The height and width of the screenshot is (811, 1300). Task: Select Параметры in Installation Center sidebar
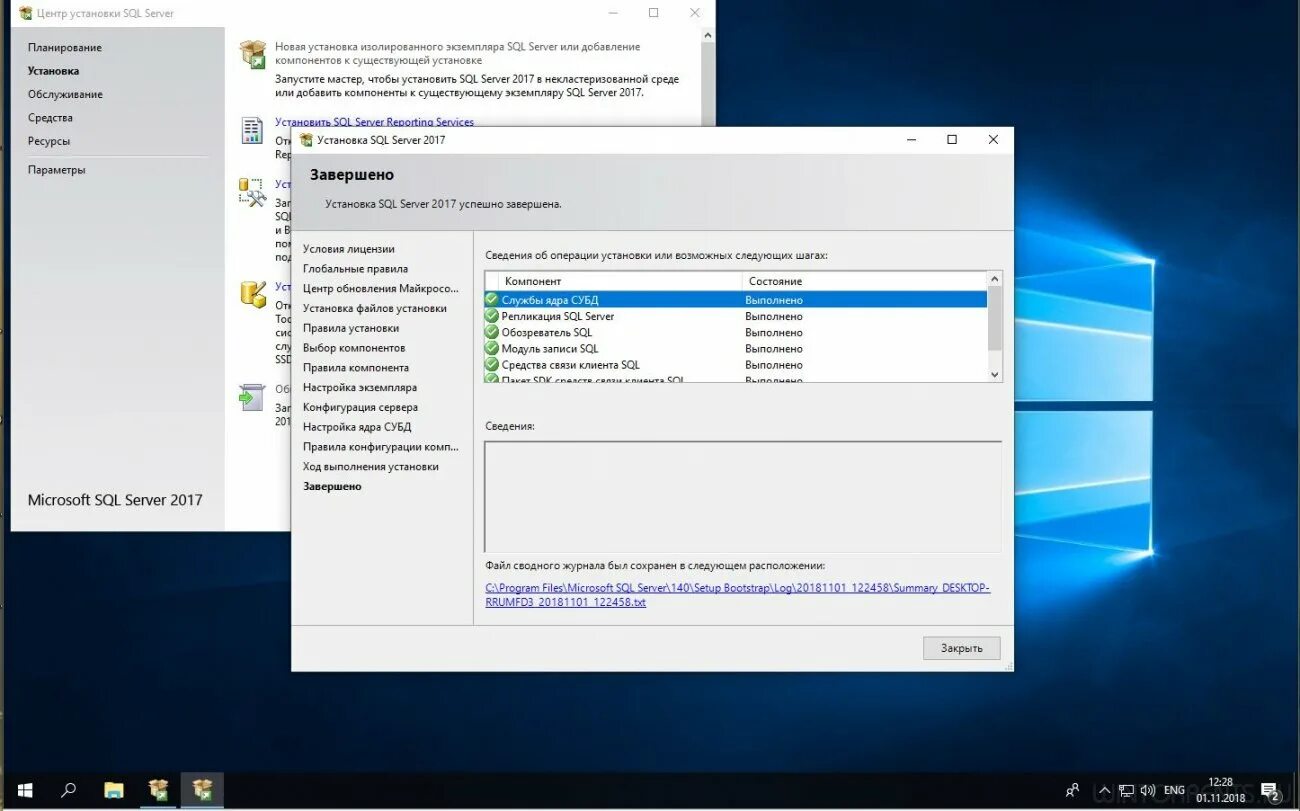[56, 170]
